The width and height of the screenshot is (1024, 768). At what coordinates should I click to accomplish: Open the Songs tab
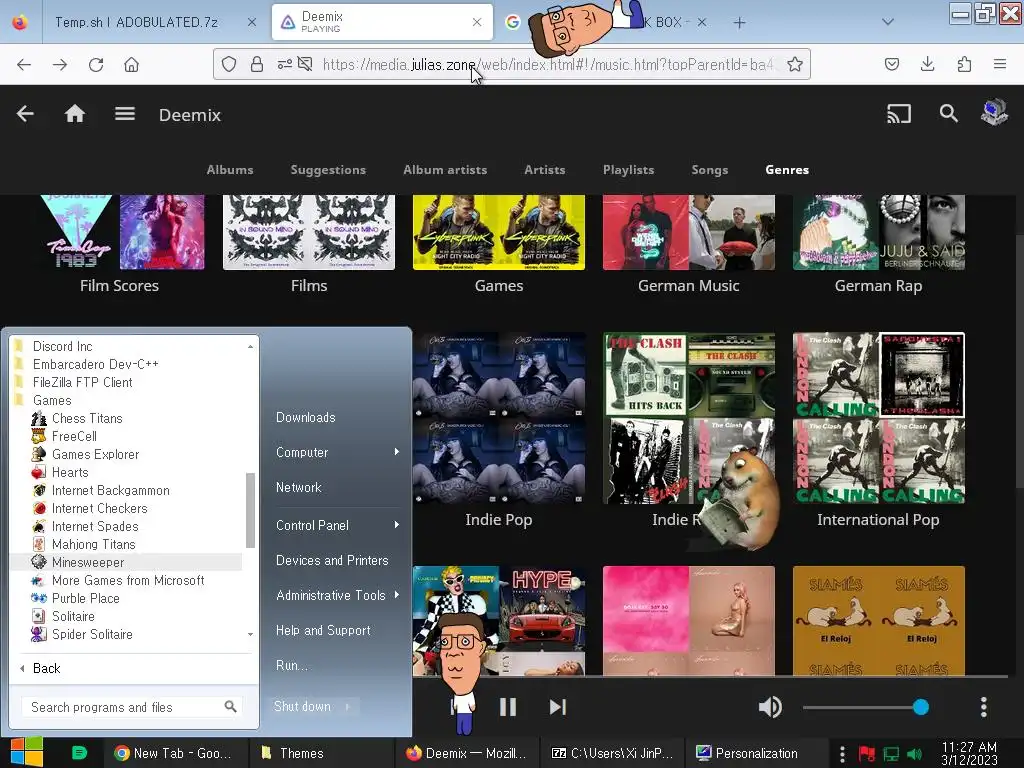click(x=709, y=170)
